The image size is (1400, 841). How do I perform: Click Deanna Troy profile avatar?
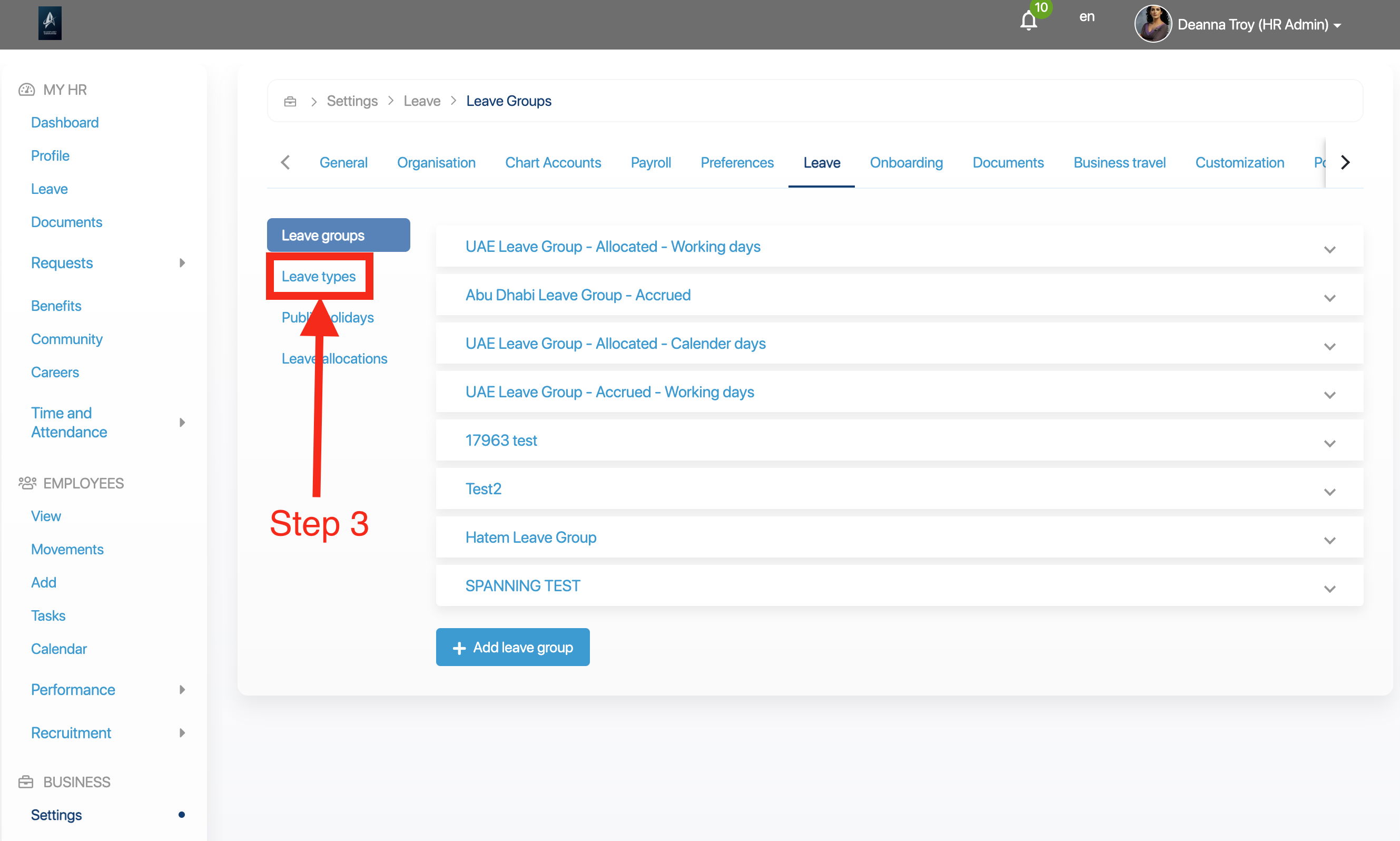point(1152,24)
